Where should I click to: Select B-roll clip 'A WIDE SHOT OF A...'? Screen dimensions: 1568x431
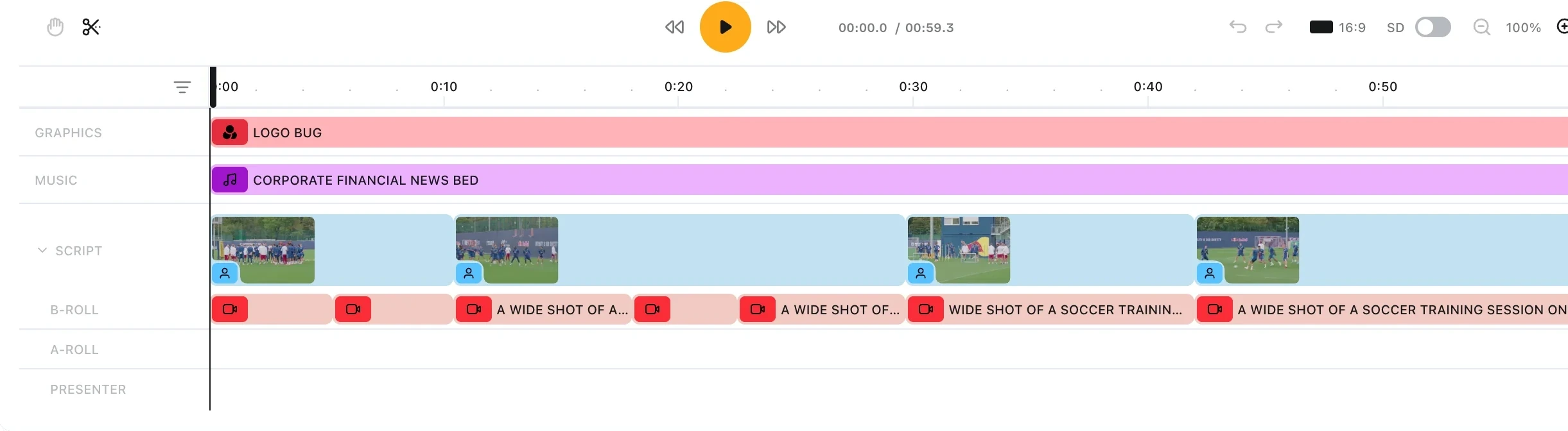[x=543, y=309]
